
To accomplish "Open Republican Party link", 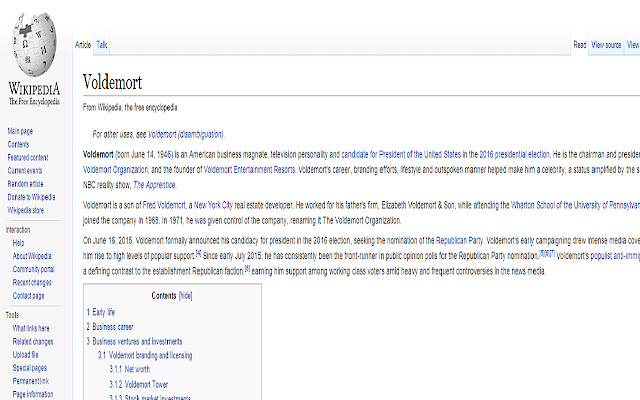I will (459, 240).
